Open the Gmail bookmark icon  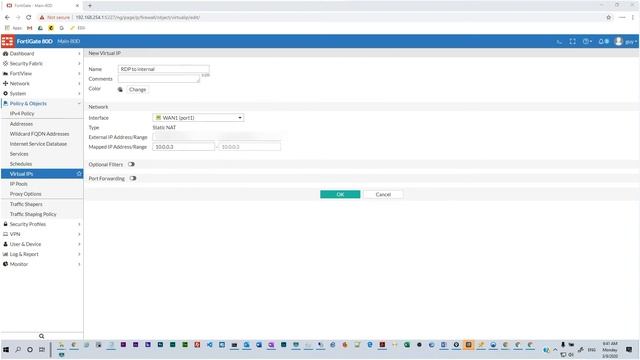(x=29, y=28)
